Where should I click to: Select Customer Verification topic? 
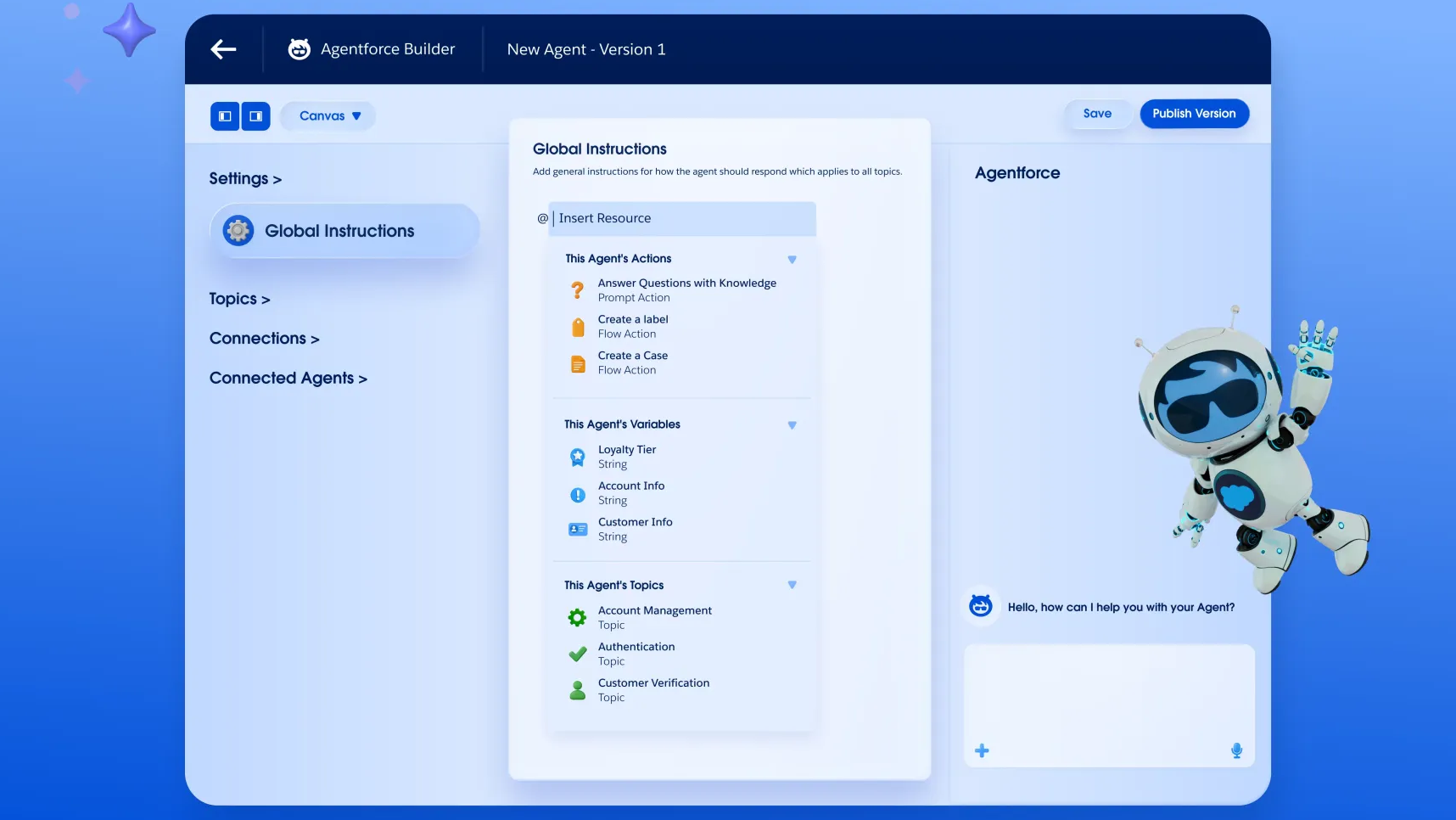(653, 690)
